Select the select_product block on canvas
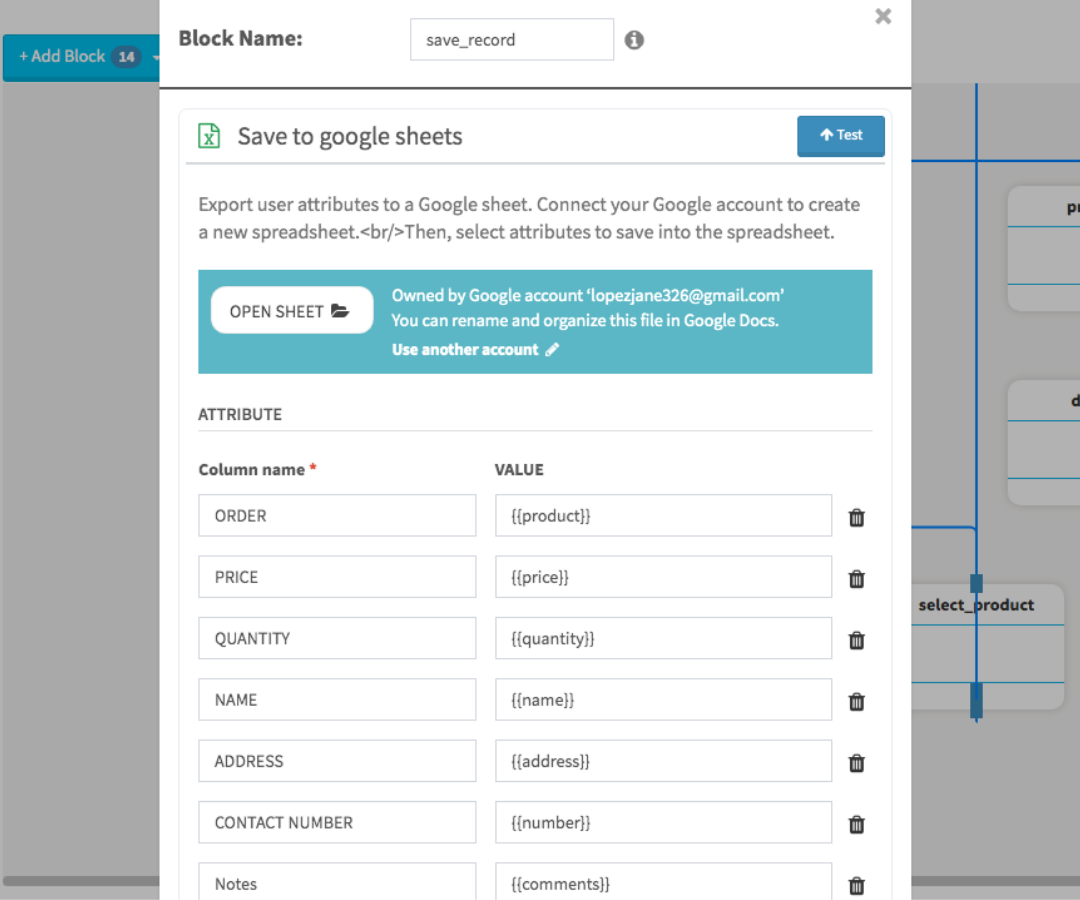This screenshot has width=1080, height=900. [x=987, y=646]
